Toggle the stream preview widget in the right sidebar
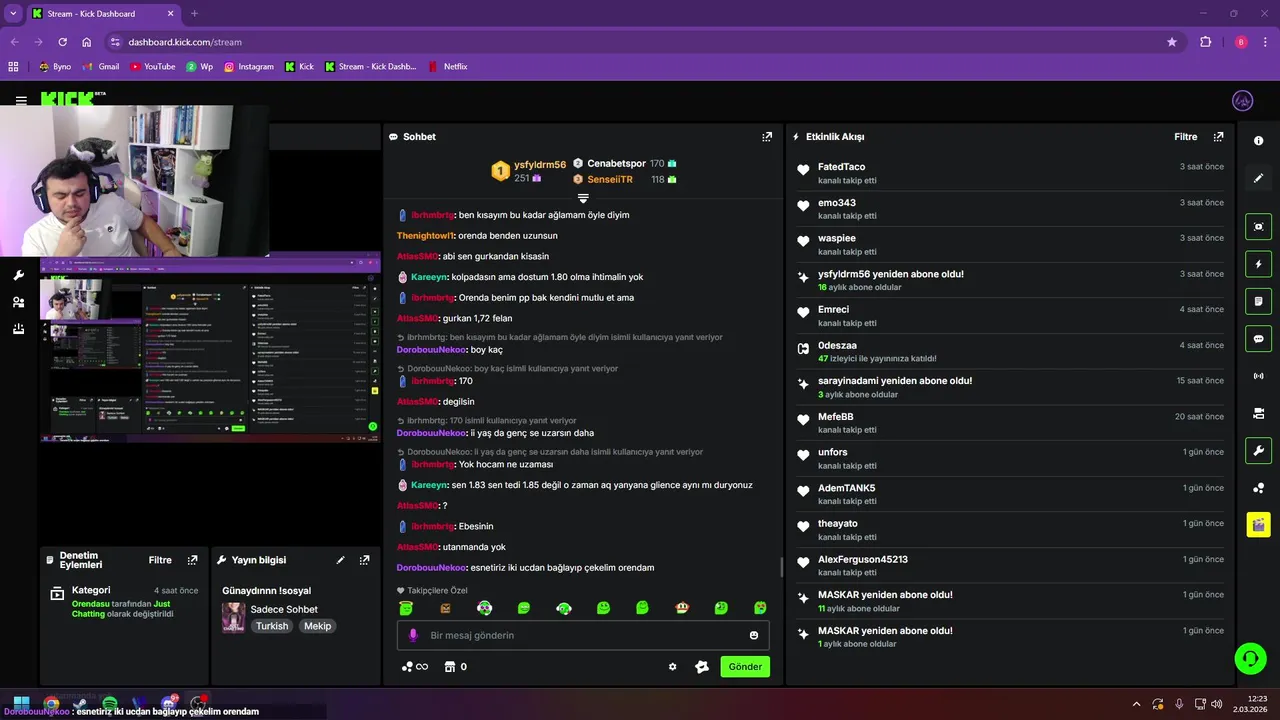 point(1258,227)
